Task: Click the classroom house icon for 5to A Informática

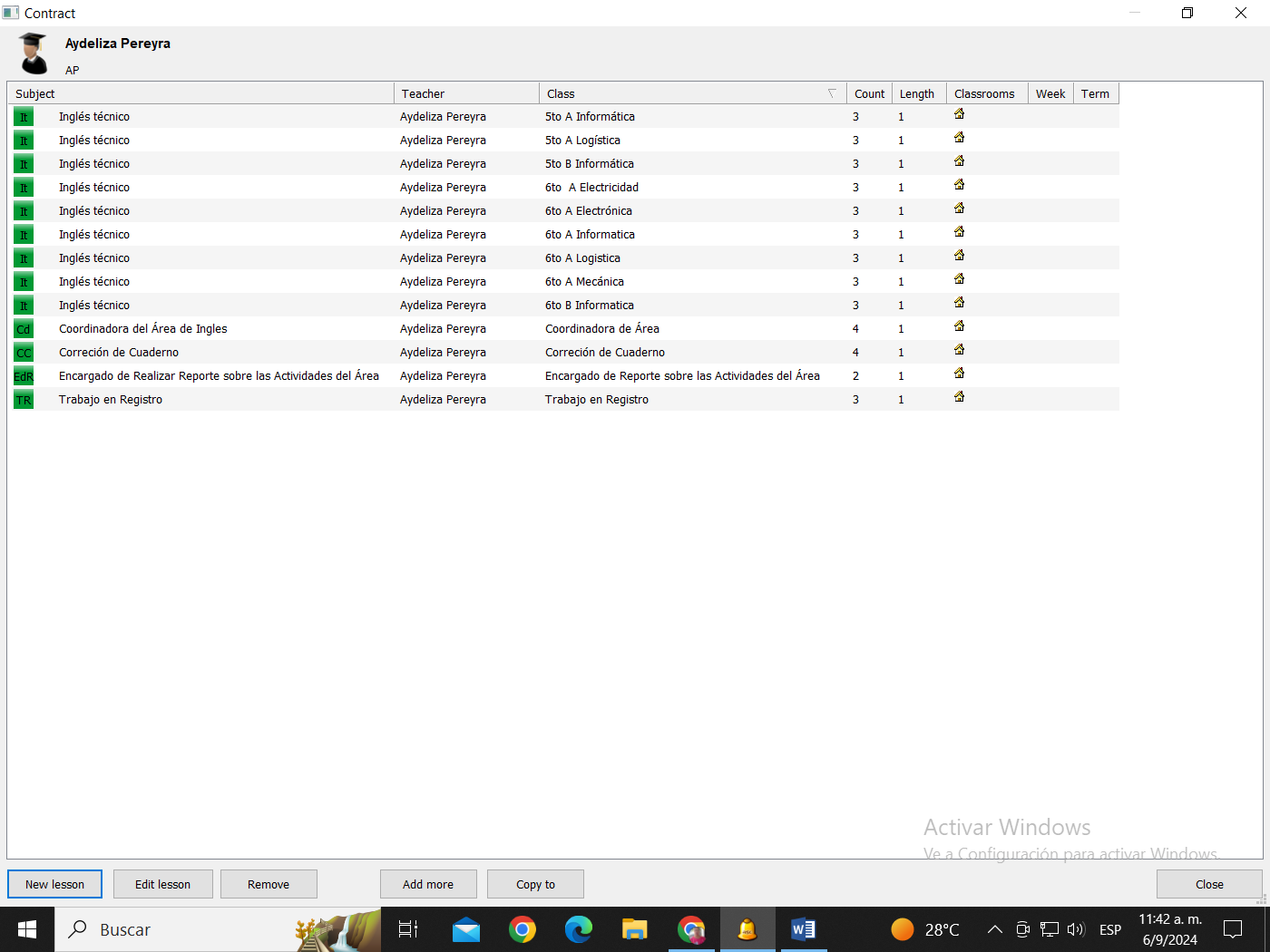Action: pos(959,114)
